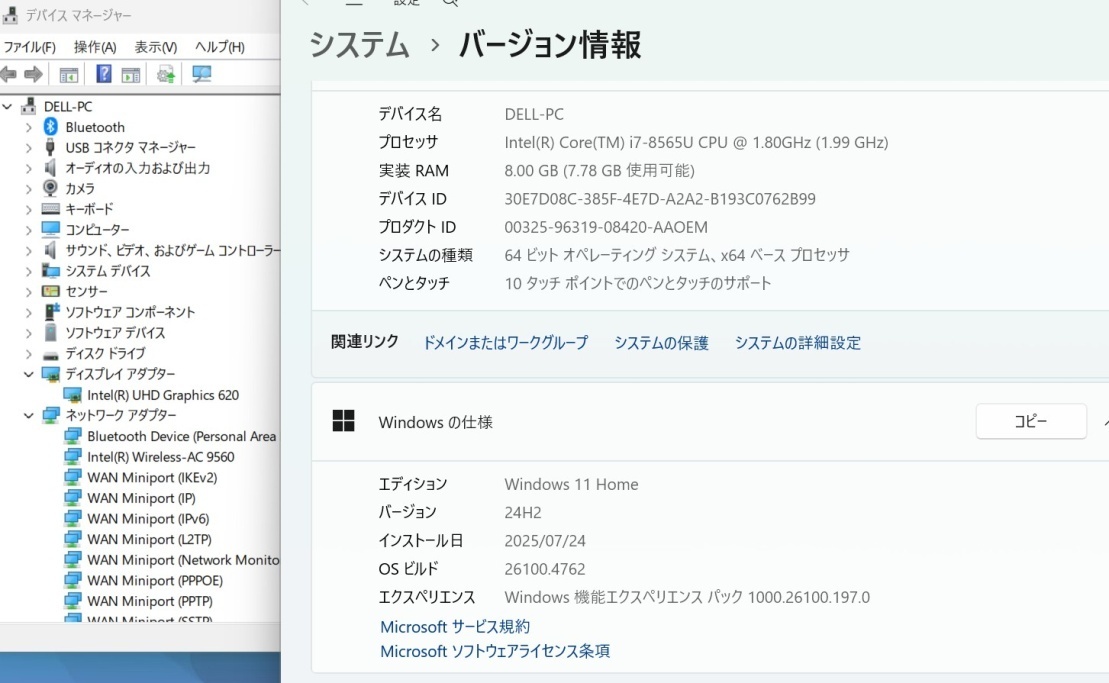This screenshot has width=1109, height=683.
Task: Click the icon beside サウンド、ビデオ、およびゲーム コントローラー
Action: click(x=50, y=250)
